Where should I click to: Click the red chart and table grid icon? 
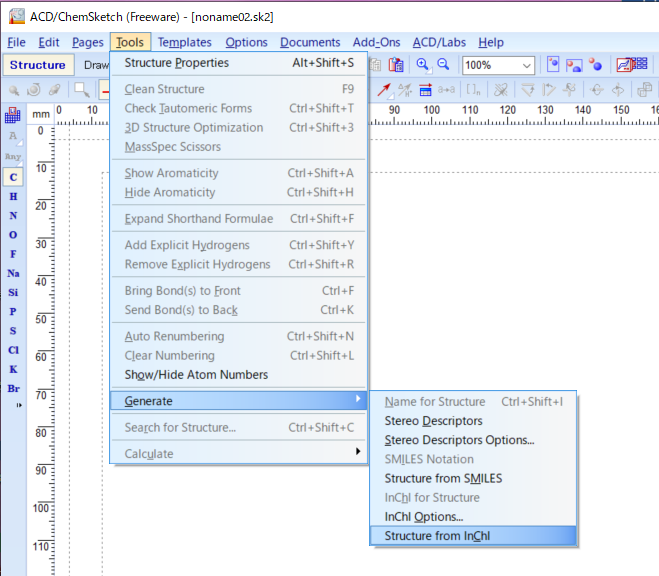click(632, 65)
